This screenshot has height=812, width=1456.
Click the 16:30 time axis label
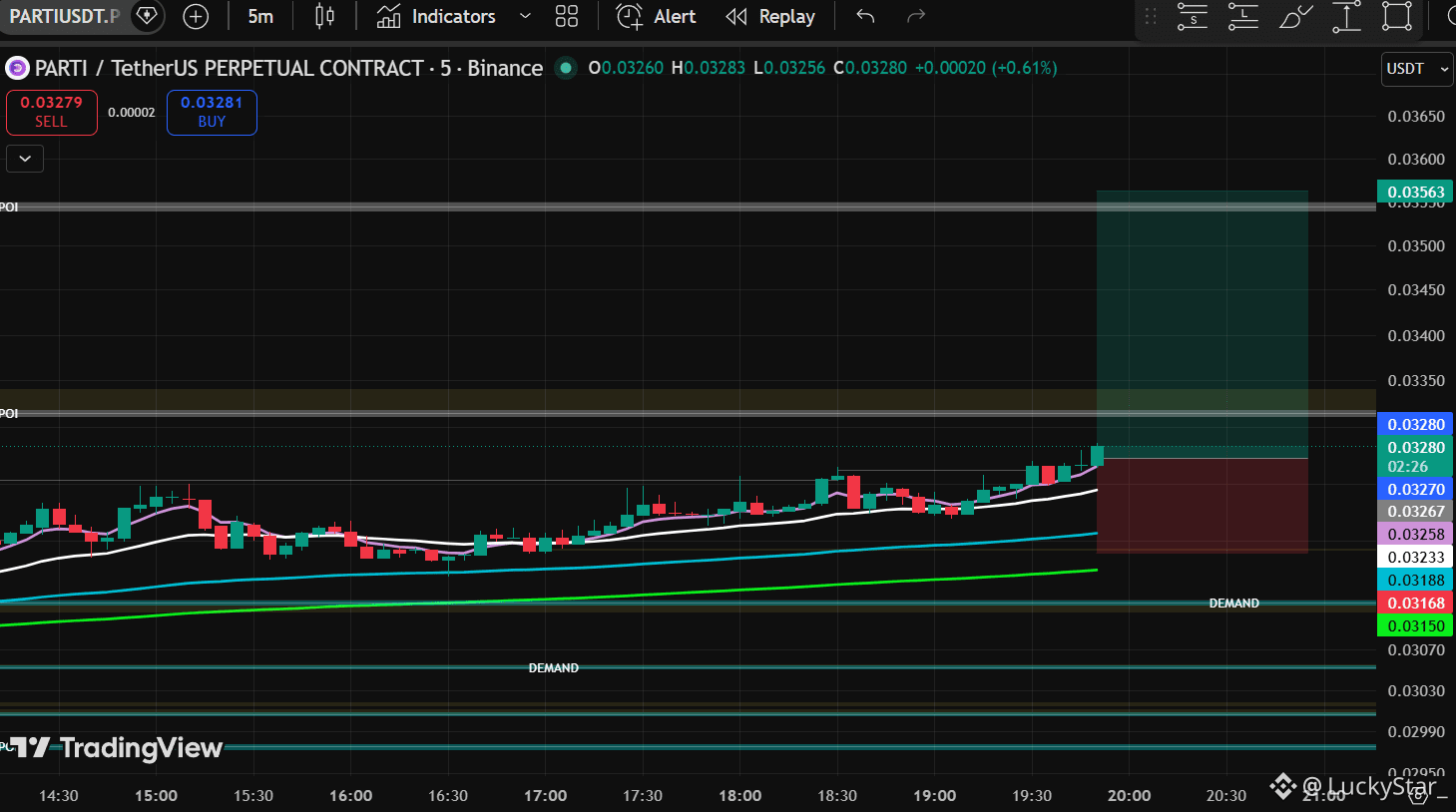(x=448, y=796)
